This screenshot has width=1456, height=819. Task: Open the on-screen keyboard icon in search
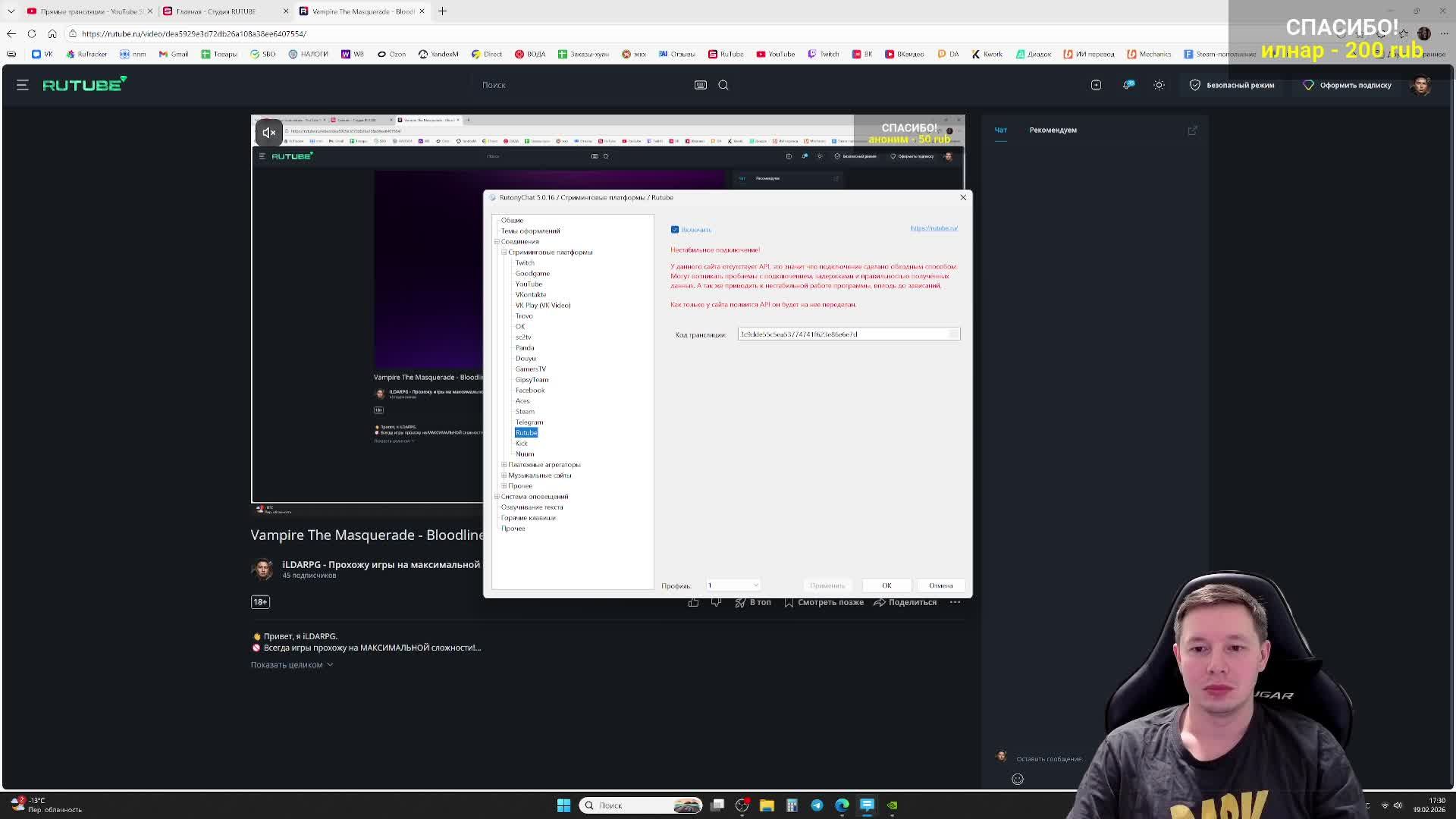[x=700, y=85]
